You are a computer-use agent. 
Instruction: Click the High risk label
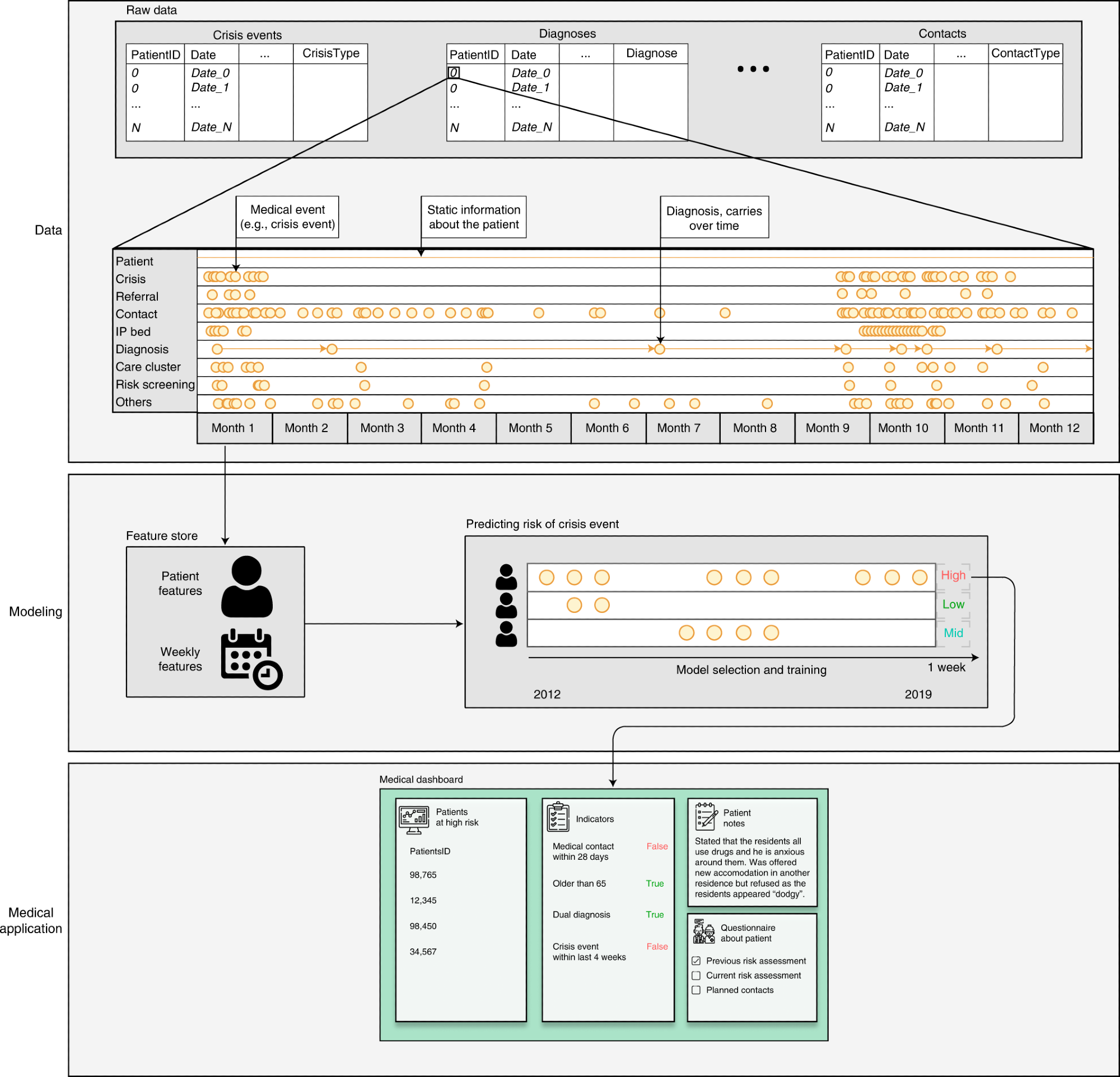click(x=953, y=575)
